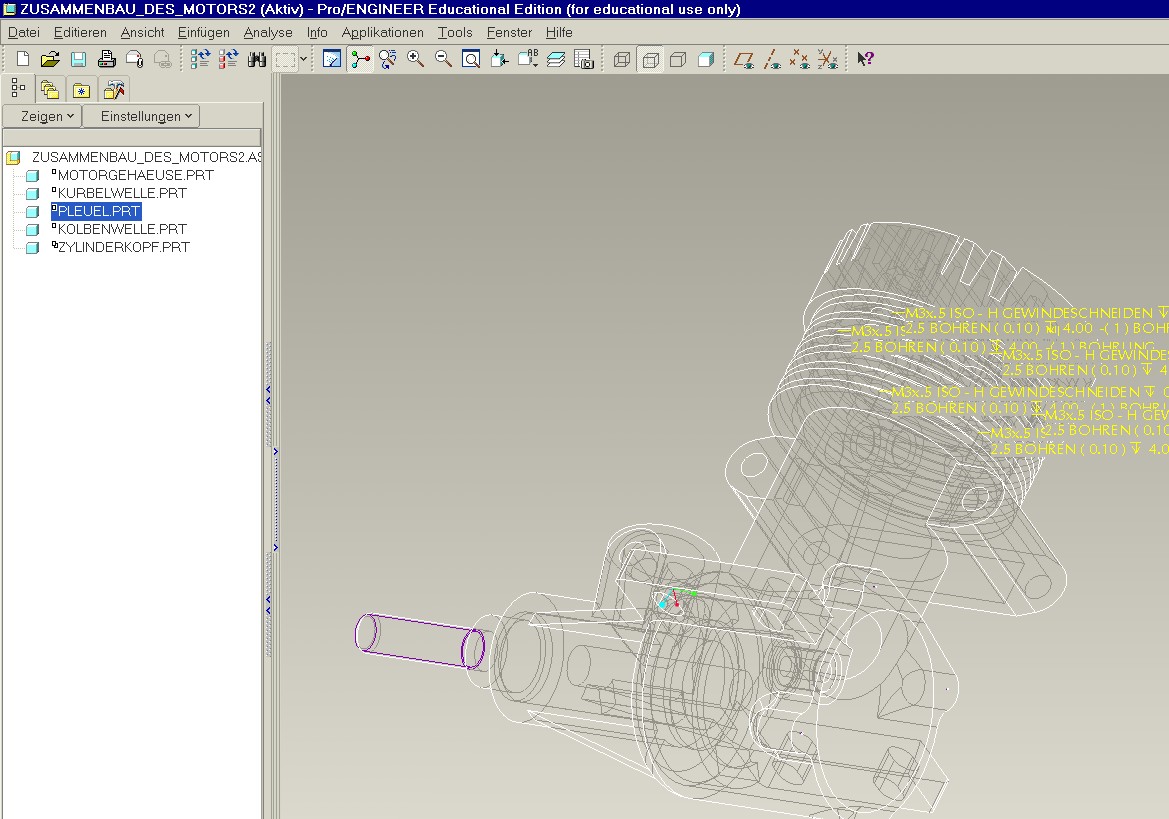The image size is (1169, 819).
Task: Click the binoculars Find icon
Action: [257, 59]
